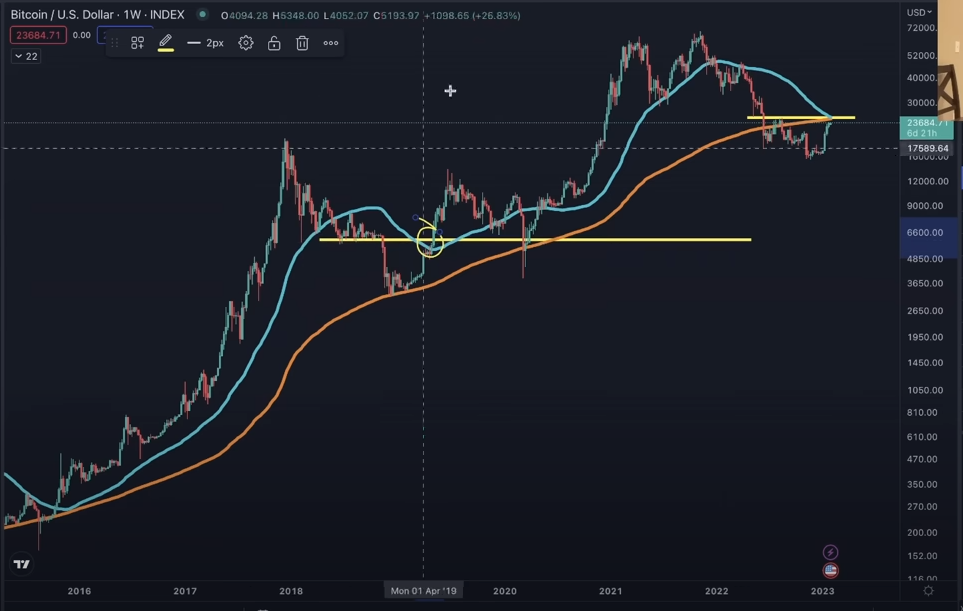Click the highlighted 6600.00 price axis label
The height and width of the screenshot is (611, 963).
point(925,233)
